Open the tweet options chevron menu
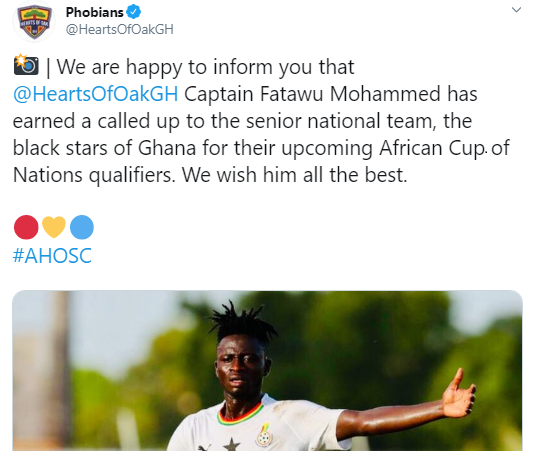Image resolution: width=537 pixels, height=451 pixels. 516,10
